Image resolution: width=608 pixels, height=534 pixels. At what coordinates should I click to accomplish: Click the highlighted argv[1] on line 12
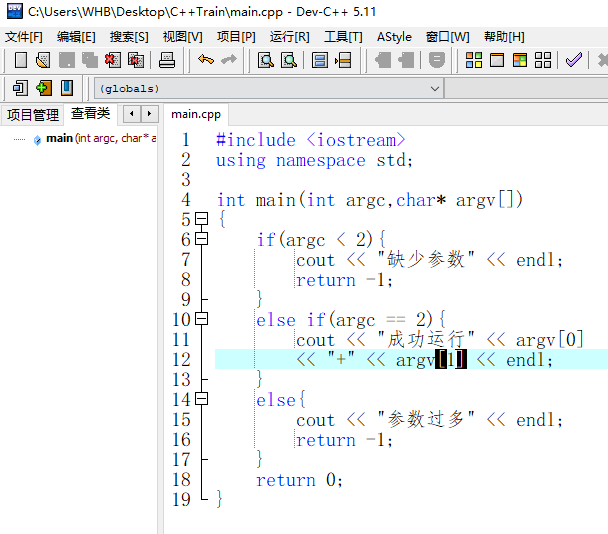pos(431,360)
